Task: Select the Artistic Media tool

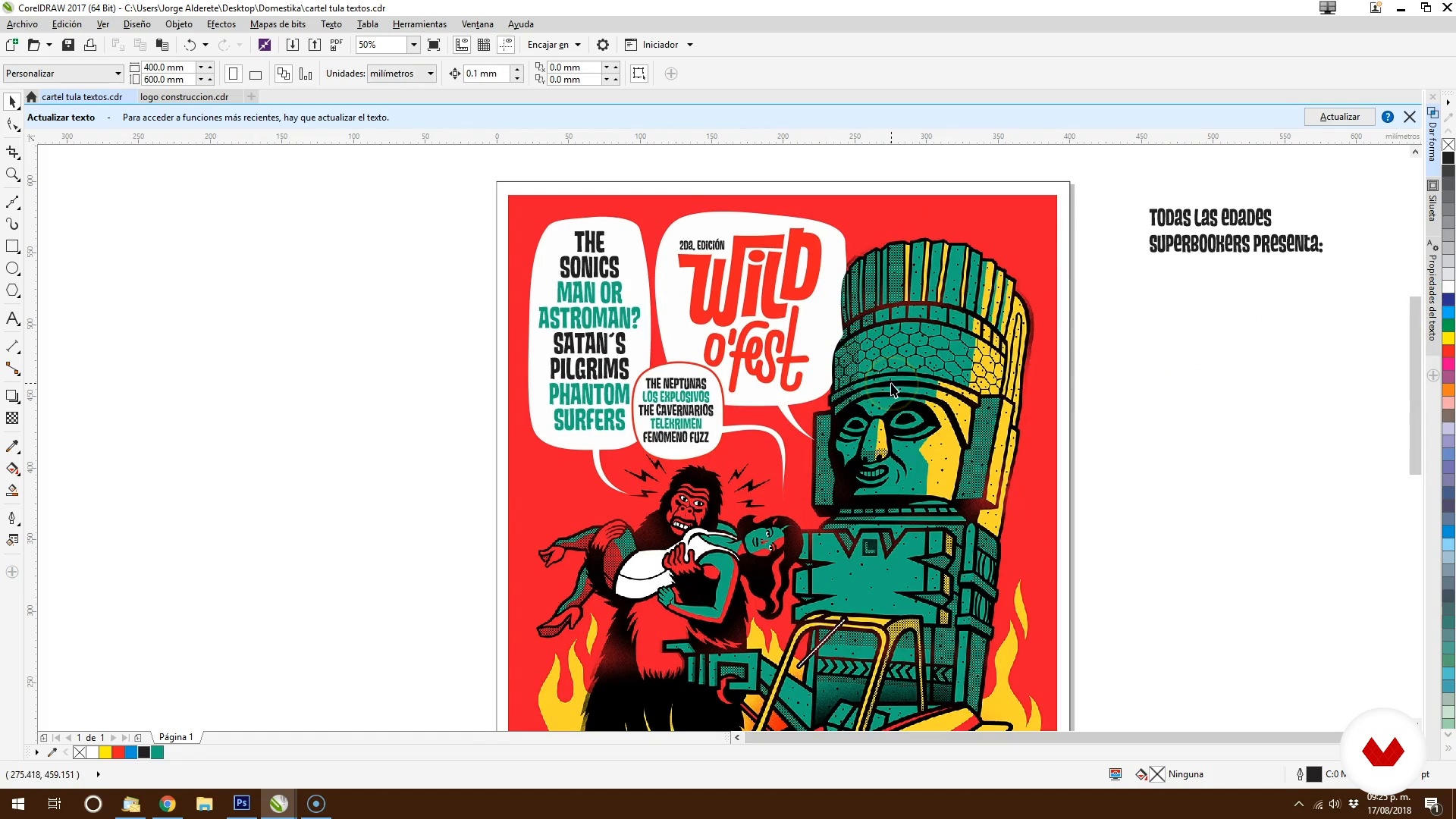Action: [12, 224]
